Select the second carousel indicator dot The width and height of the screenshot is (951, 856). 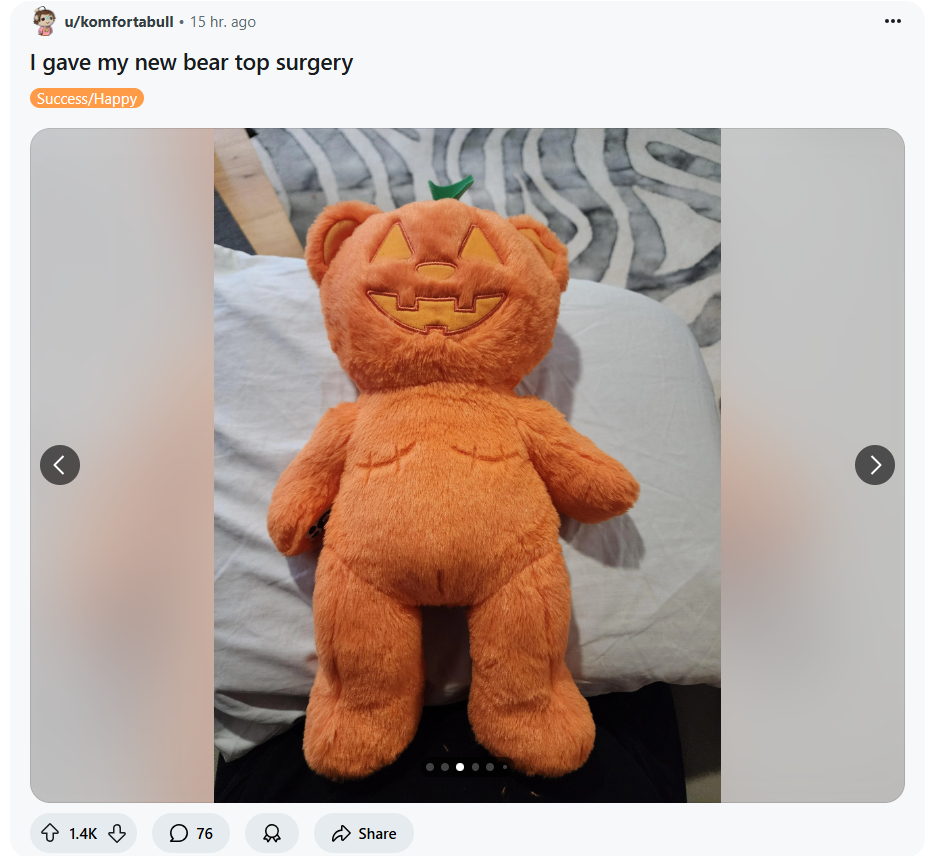445,767
